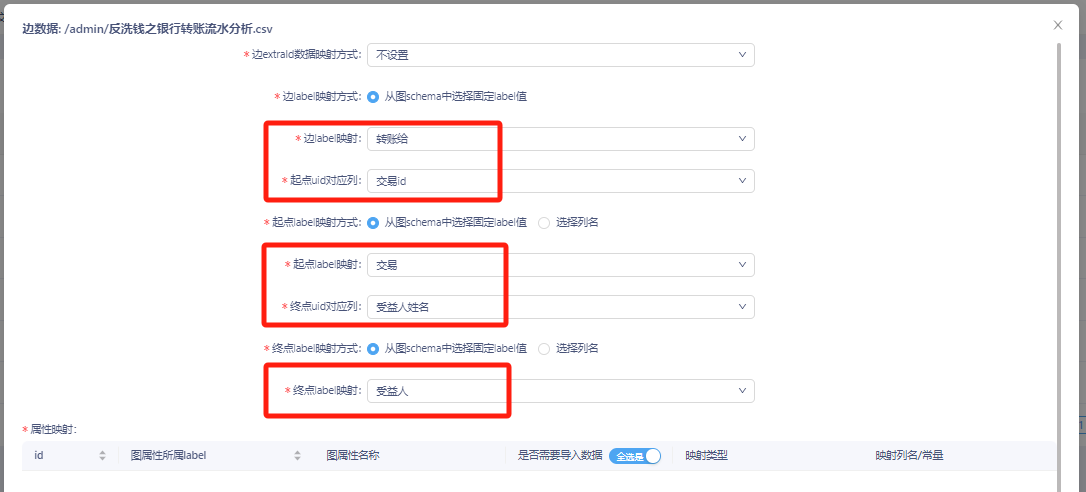Click chevron arrow of 终点label映射 field
The image size is (1086, 492).
click(x=742, y=391)
